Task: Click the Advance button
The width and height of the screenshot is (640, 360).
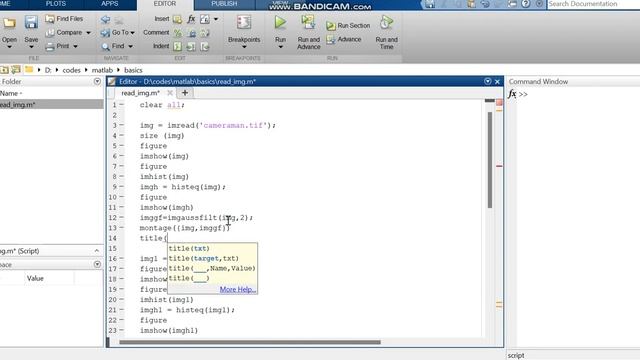Action: click(344, 39)
